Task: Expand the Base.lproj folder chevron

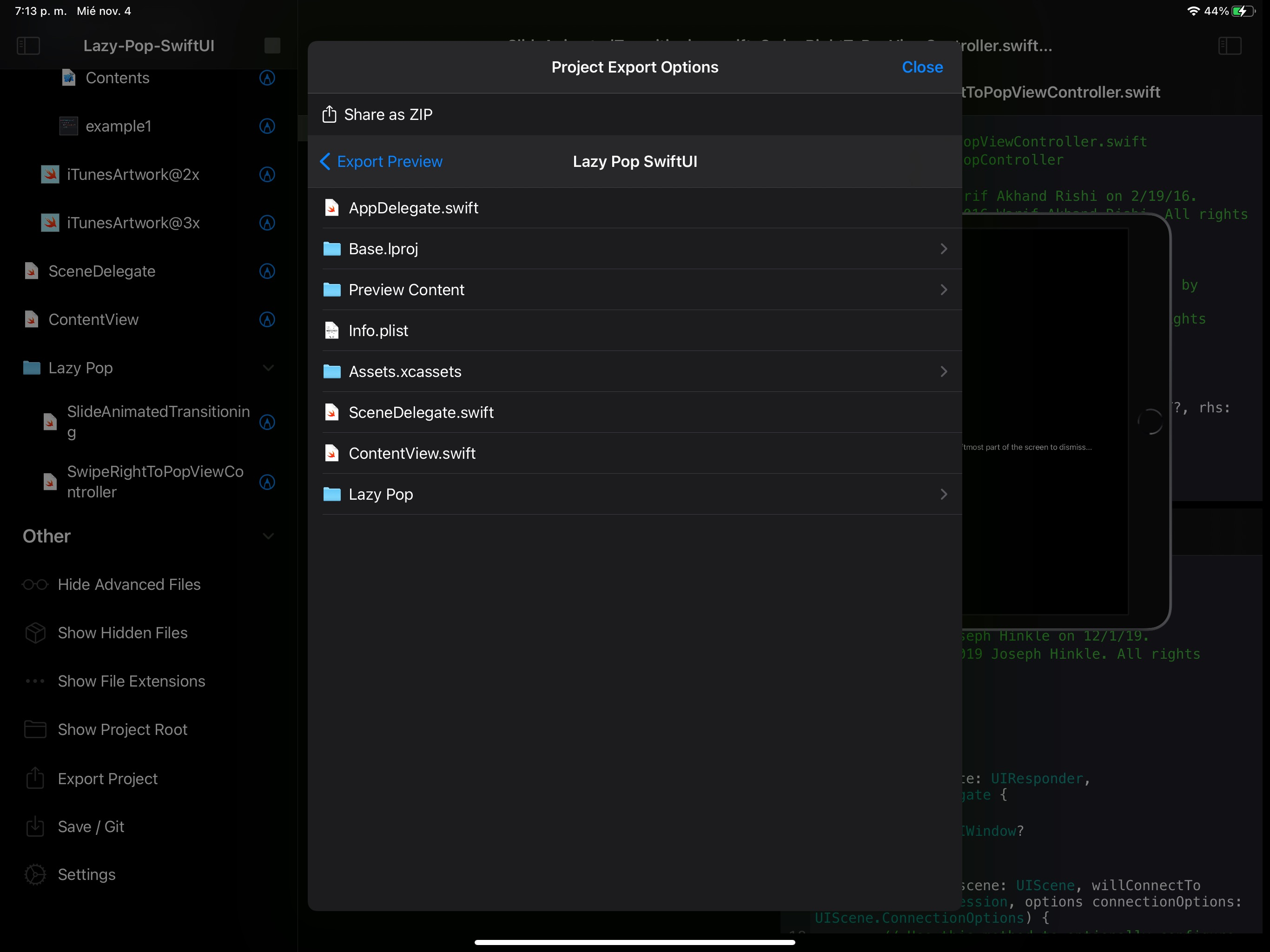Action: tap(943, 249)
